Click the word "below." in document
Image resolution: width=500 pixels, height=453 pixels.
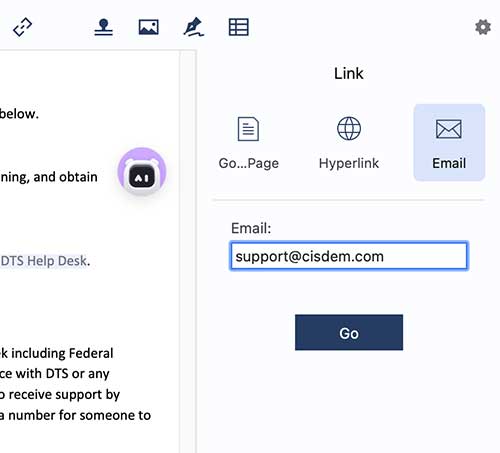[x=19, y=114]
